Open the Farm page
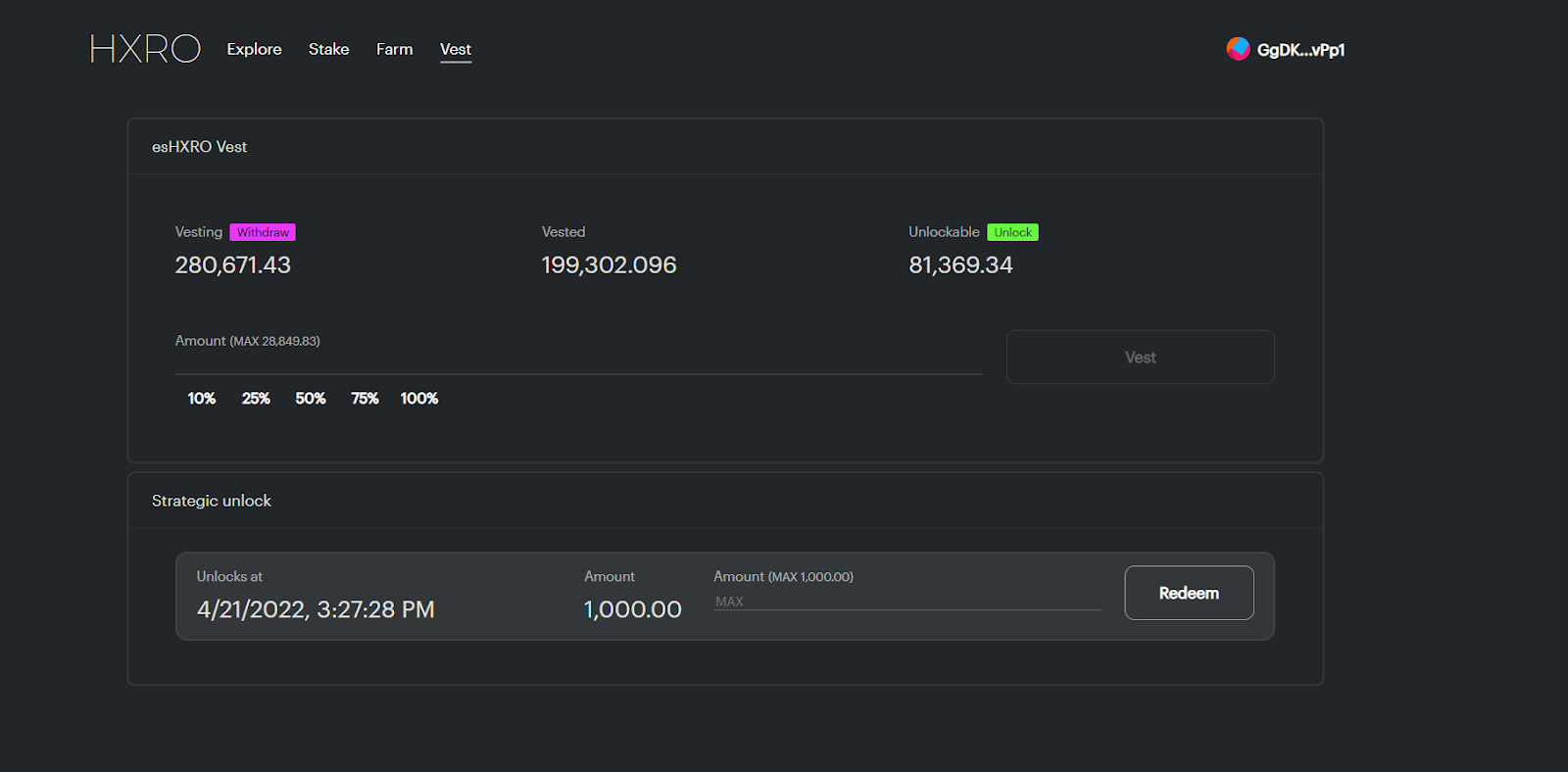Screen dimensions: 1568x772 (394, 49)
